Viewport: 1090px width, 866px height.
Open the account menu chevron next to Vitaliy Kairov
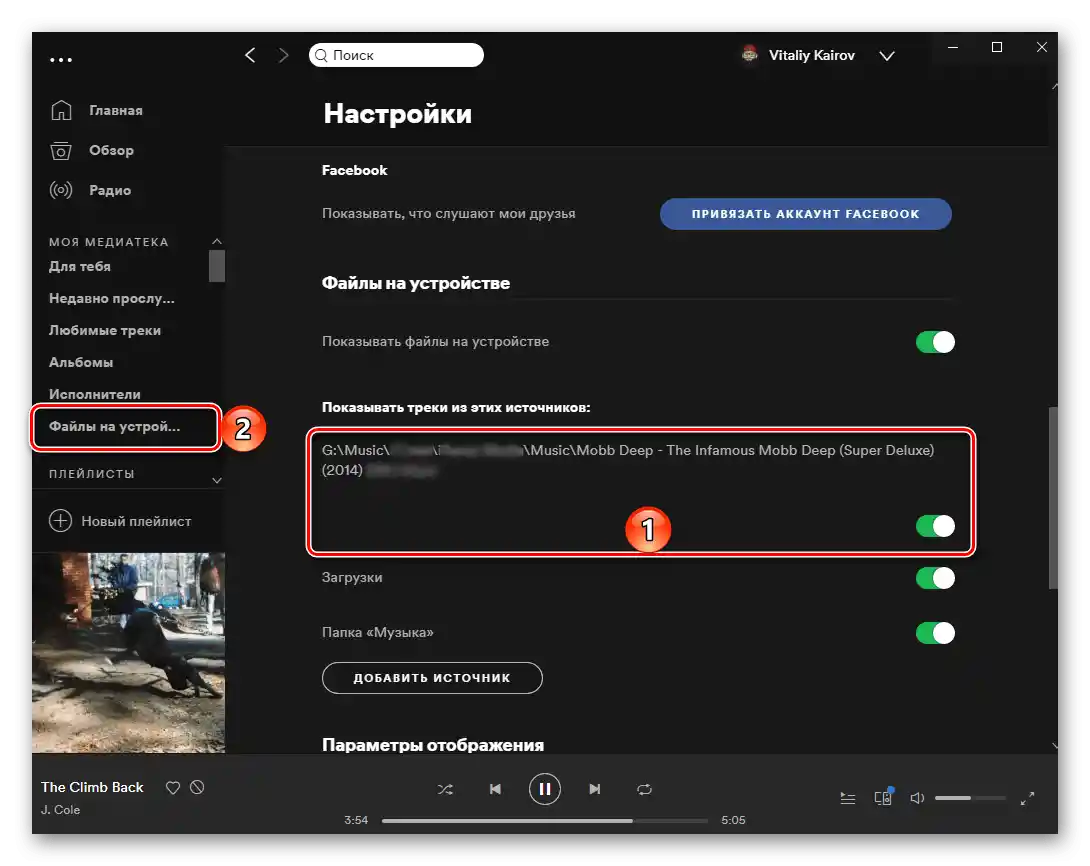point(886,56)
